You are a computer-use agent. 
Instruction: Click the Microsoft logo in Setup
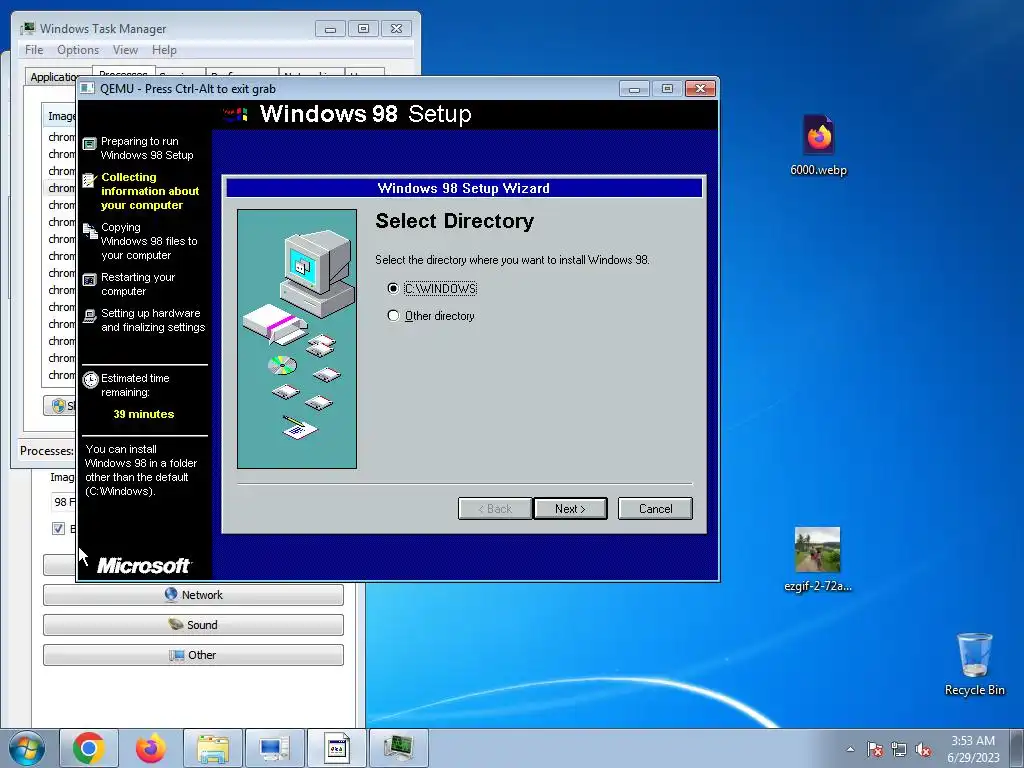[x=144, y=566]
